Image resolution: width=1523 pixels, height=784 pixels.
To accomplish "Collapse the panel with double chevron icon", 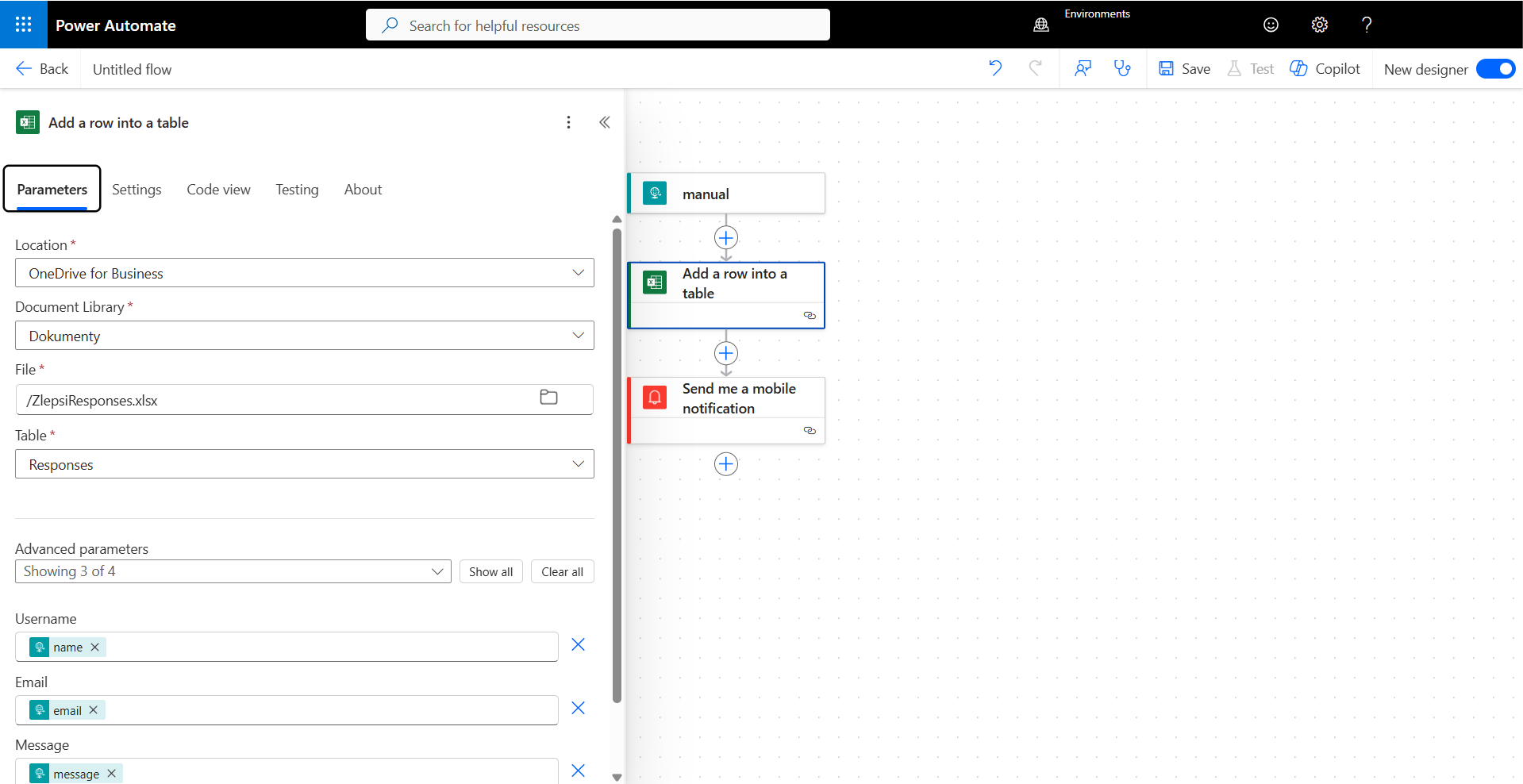I will (605, 122).
